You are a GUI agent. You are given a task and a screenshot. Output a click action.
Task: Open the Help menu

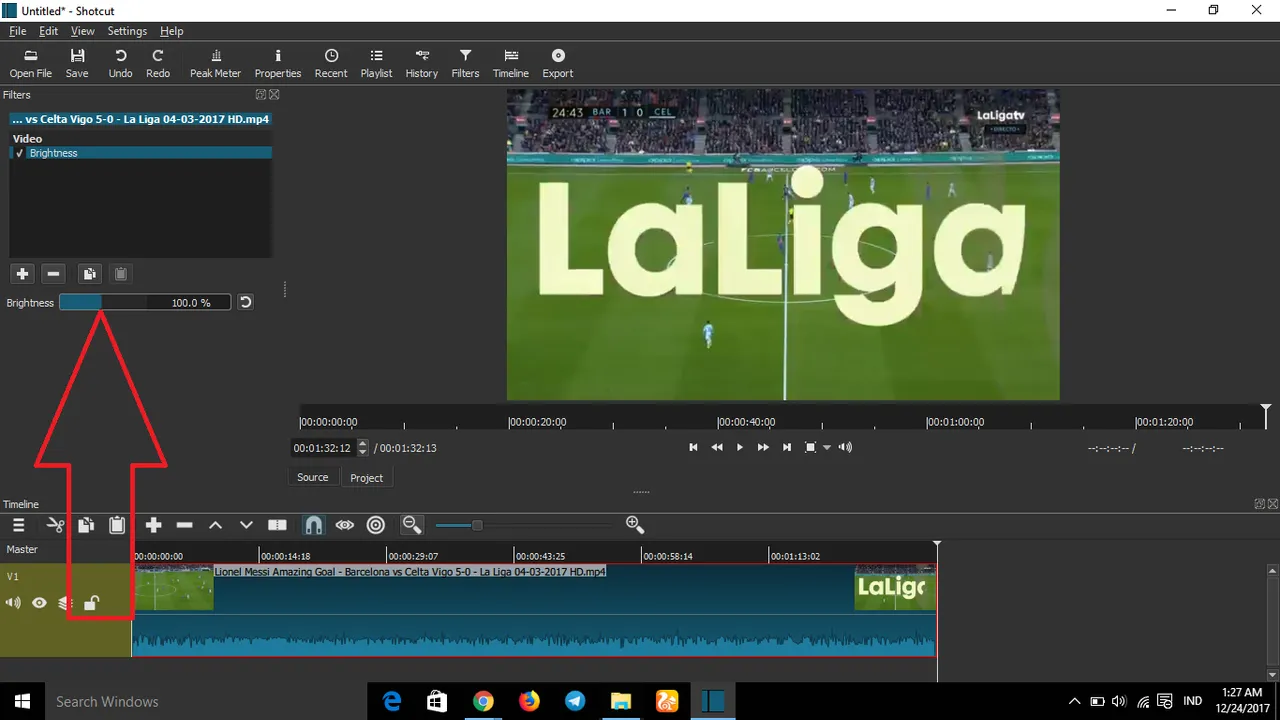172,31
